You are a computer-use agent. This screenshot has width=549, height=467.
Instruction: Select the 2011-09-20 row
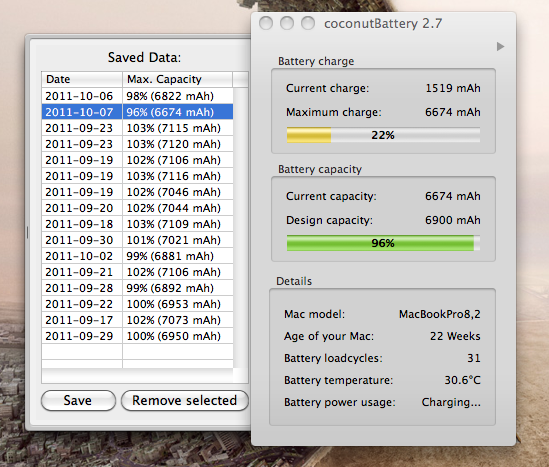tap(137, 208)
